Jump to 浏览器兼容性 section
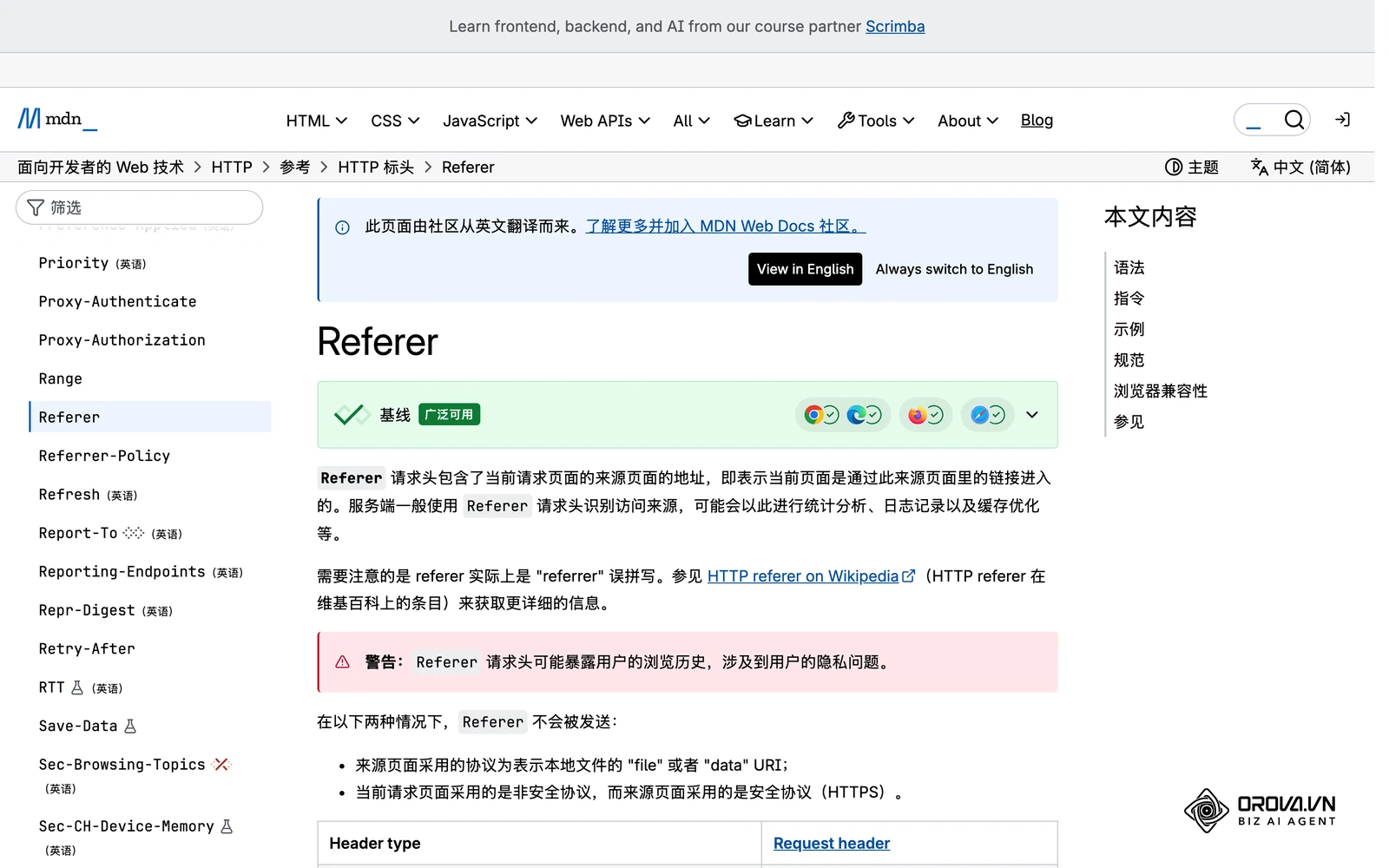Image resolution: width=1389 pixels, height=868 pixels. [x=1161, y=391]
